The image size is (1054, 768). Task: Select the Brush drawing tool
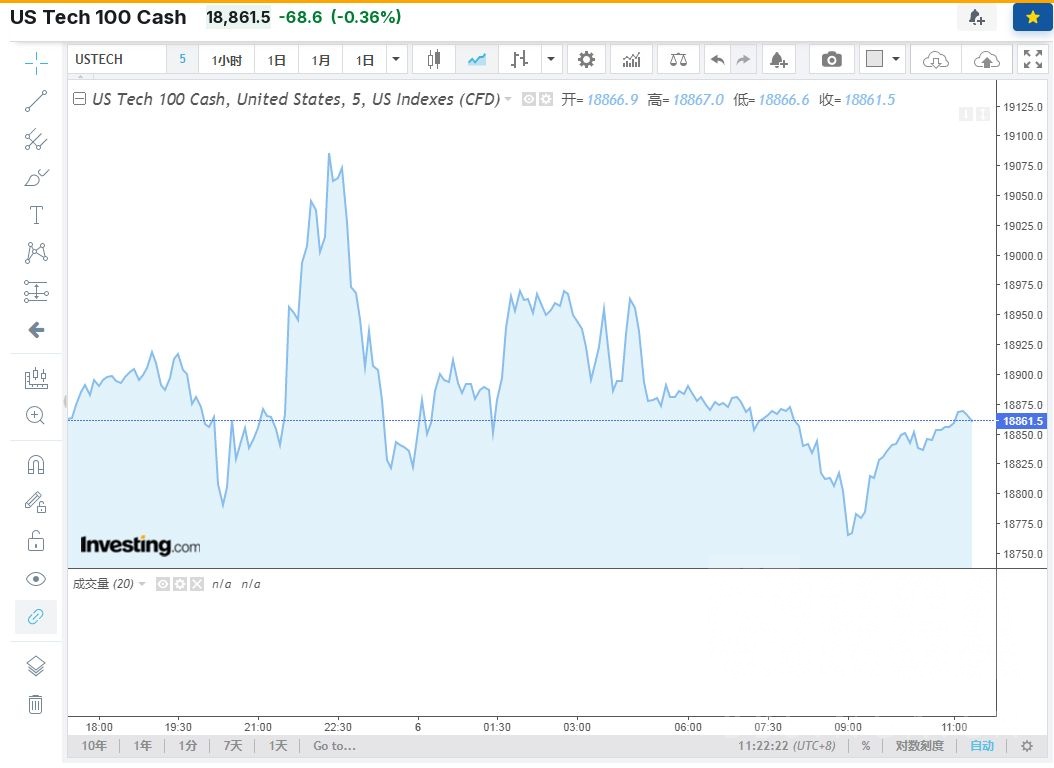point(36,177)
